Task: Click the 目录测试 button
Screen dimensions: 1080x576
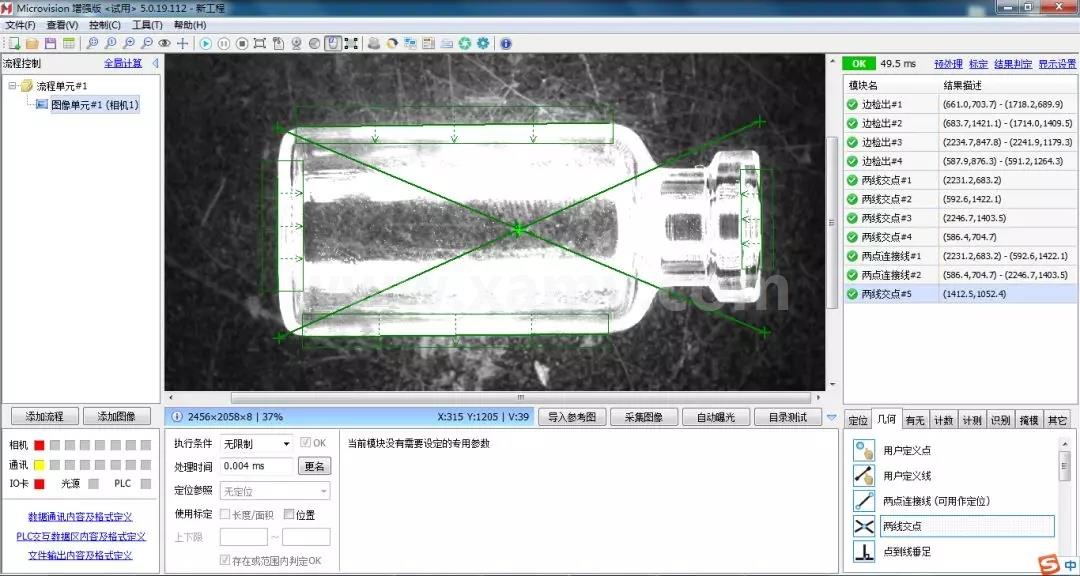Action: pos(788,417)
